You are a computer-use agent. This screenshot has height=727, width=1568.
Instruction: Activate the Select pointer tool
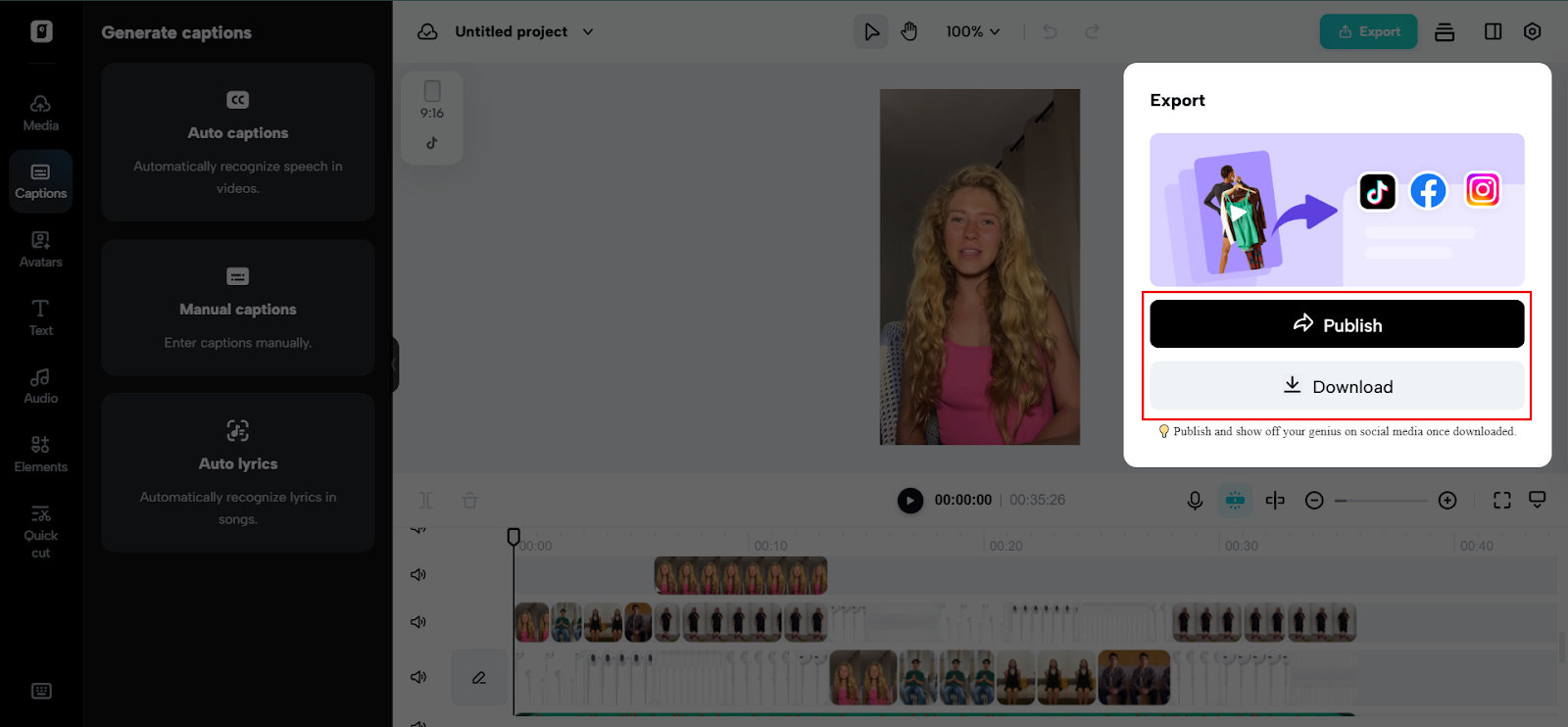tap(871, 31)
